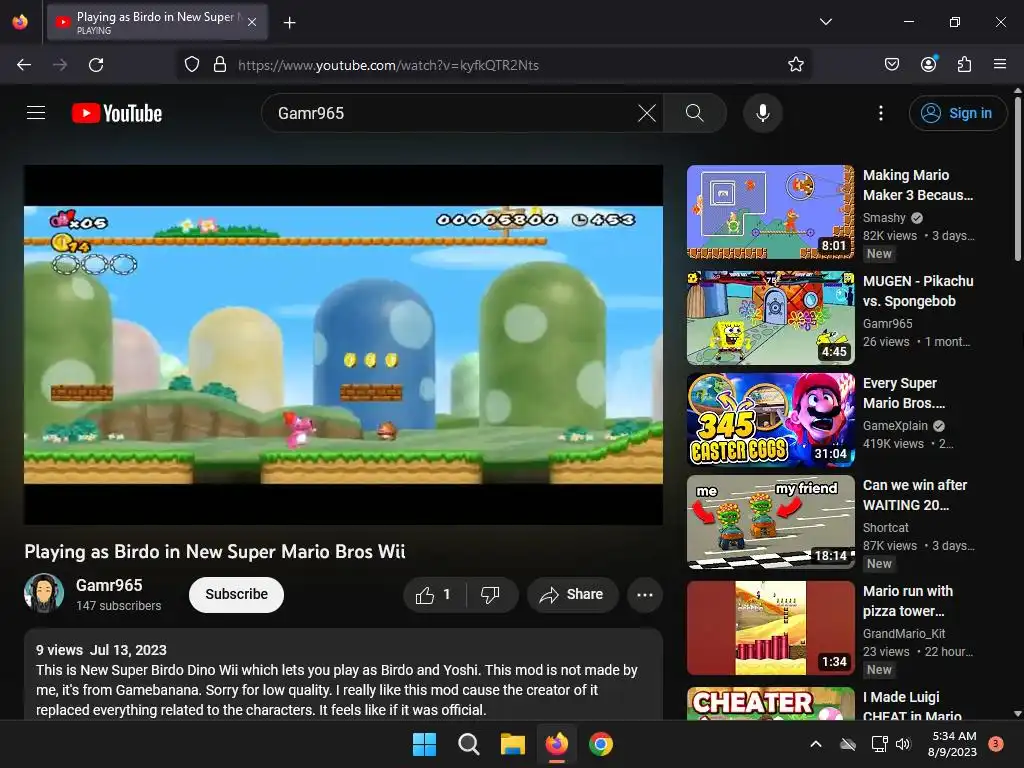Dislike the video with thumbs down
The image size is (1024, 768).
[x=490, y=594]
